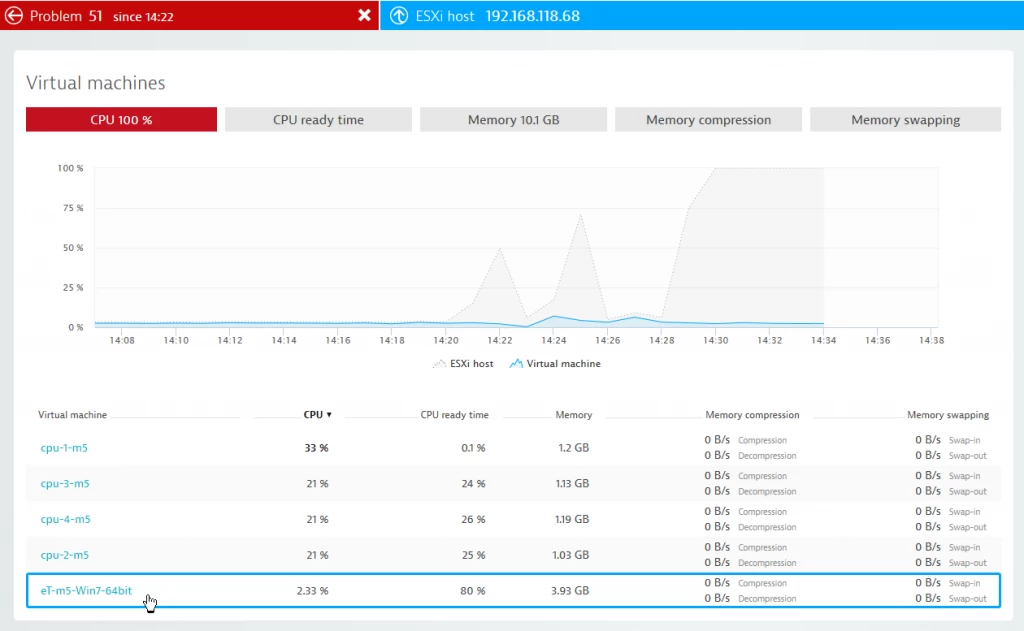Sort table by Memory column header
The height and width of the screenshot is (631, 1024).
tap(573, 415)
